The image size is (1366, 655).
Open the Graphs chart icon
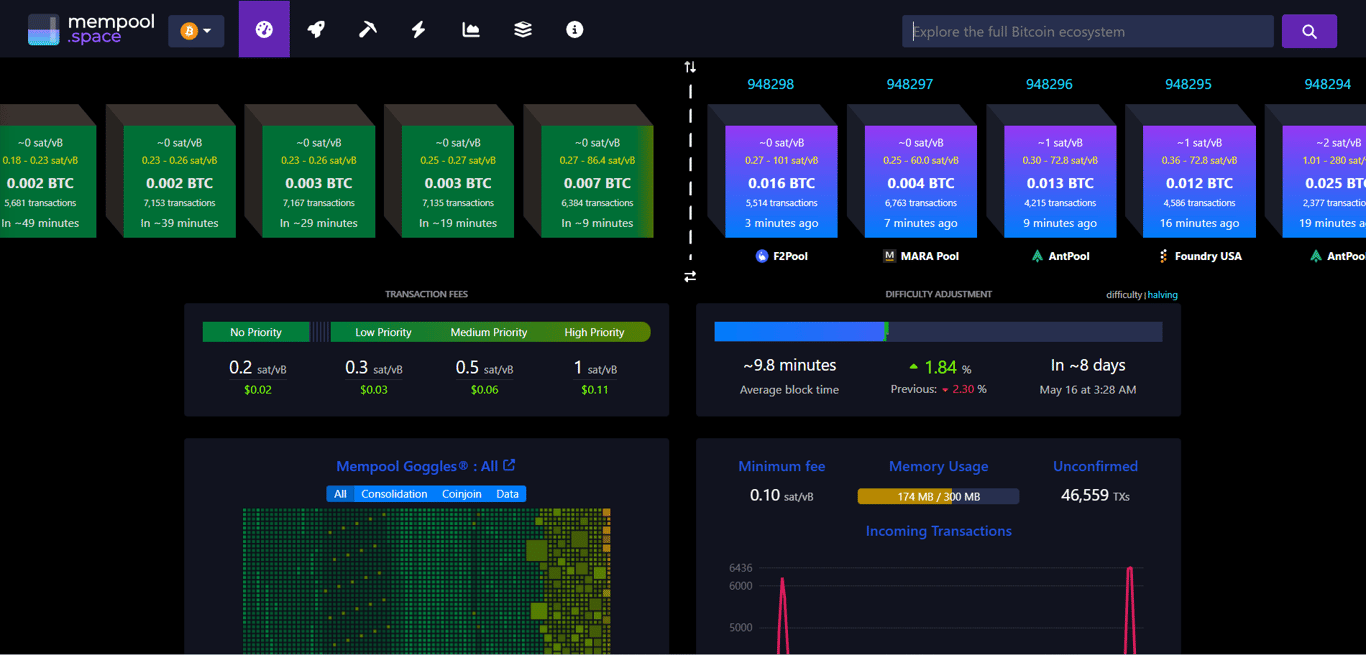pyautogui.click(x=471, y=30)
